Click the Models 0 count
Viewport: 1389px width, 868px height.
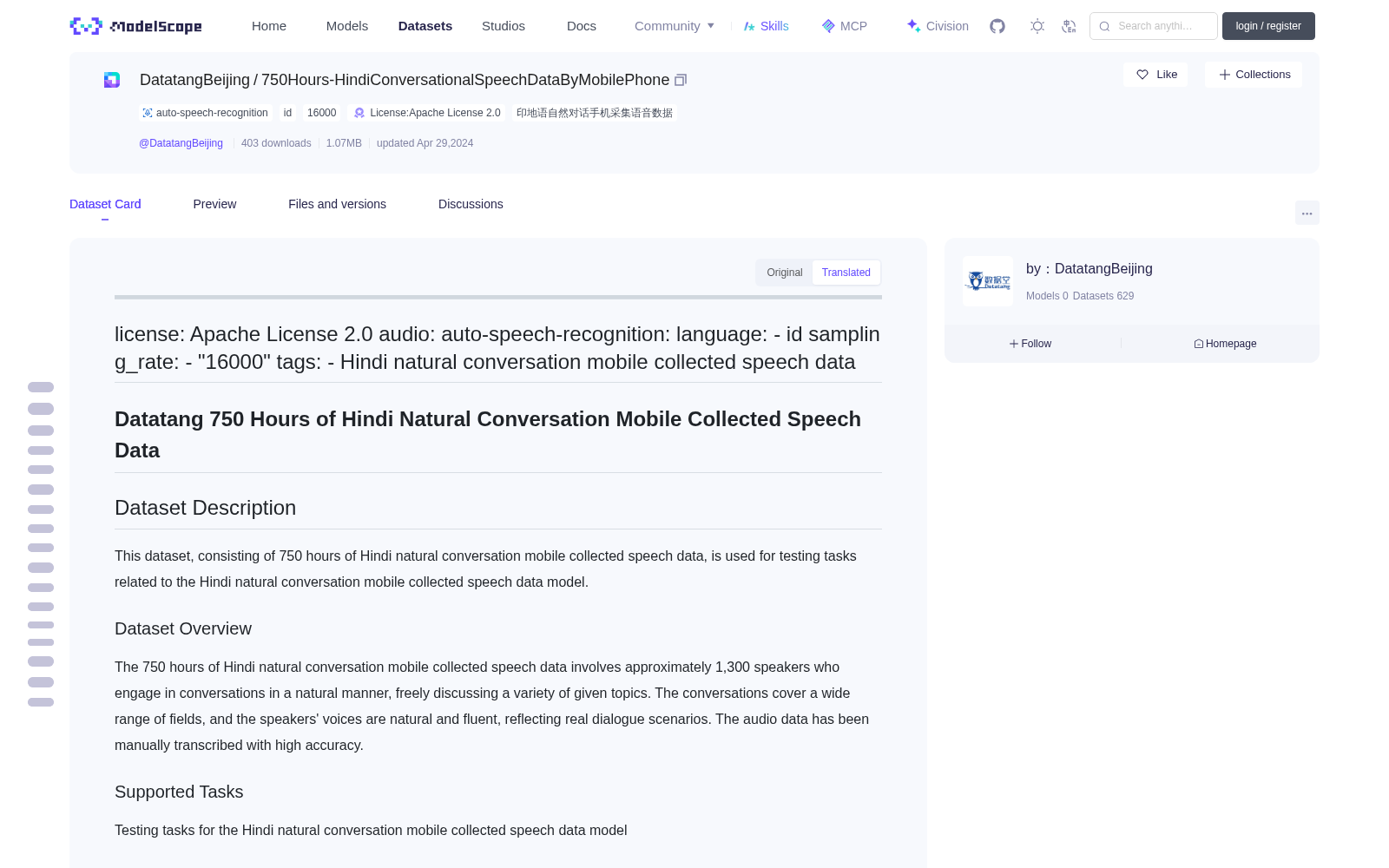1047,296
